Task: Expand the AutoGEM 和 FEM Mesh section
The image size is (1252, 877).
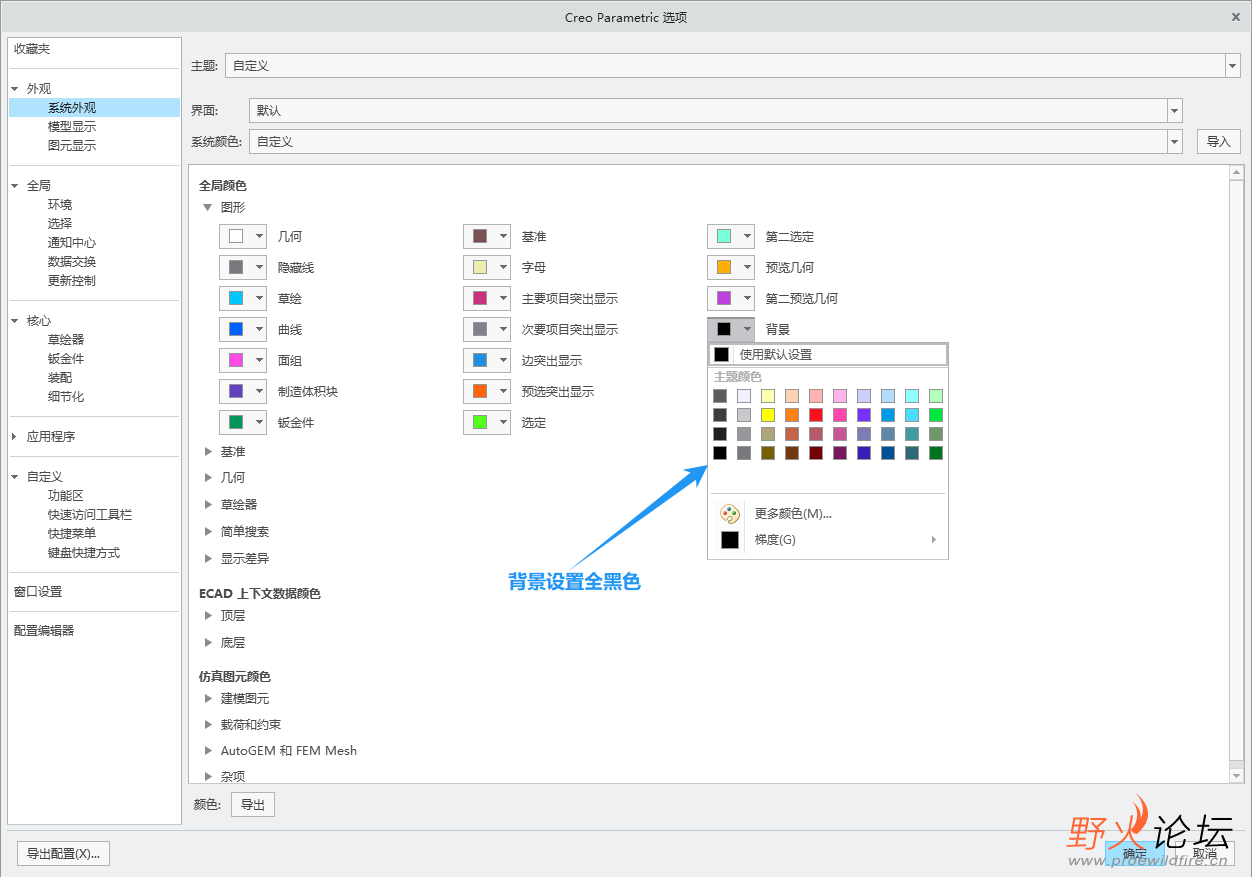Action: pos(208,751)
